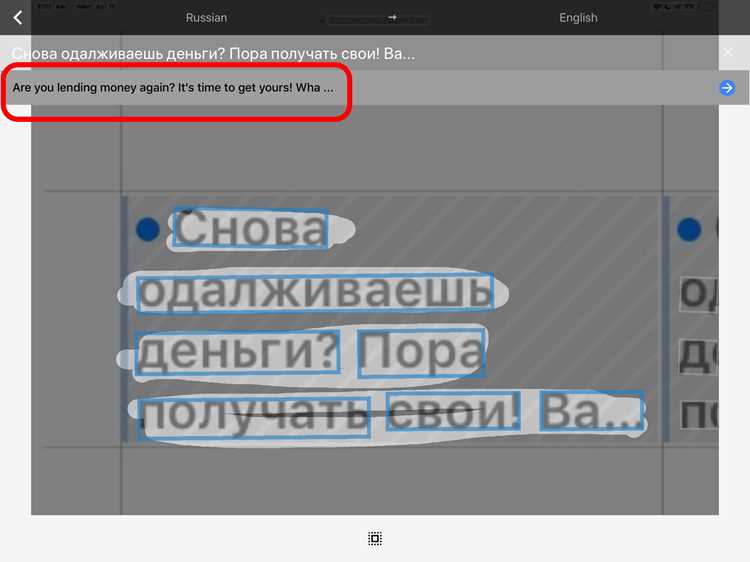Tap the Russian source text line
Viewport: 750px width, 562px height.
tap(213, 54)
